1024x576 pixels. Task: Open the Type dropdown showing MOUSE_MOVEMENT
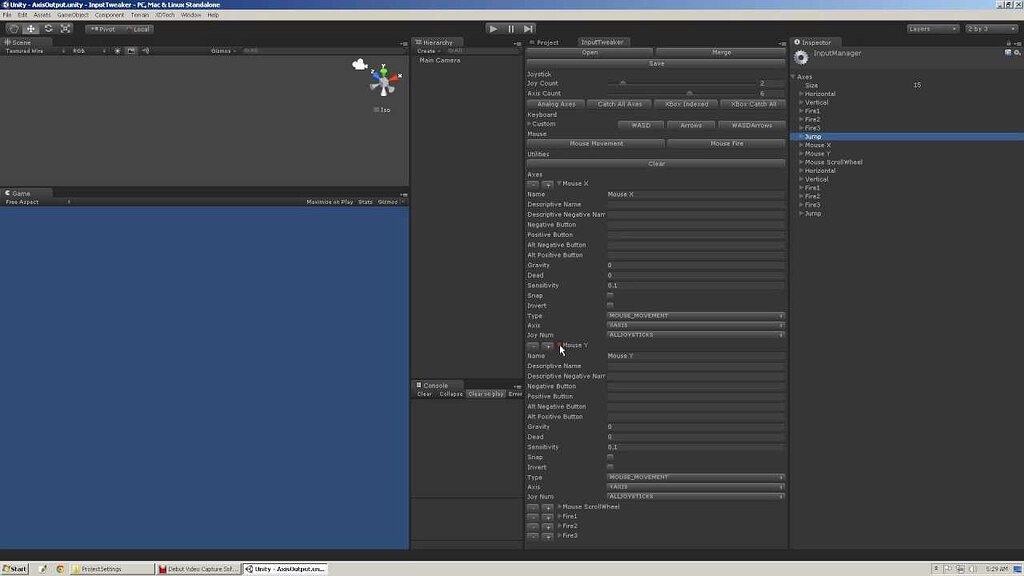695,315
